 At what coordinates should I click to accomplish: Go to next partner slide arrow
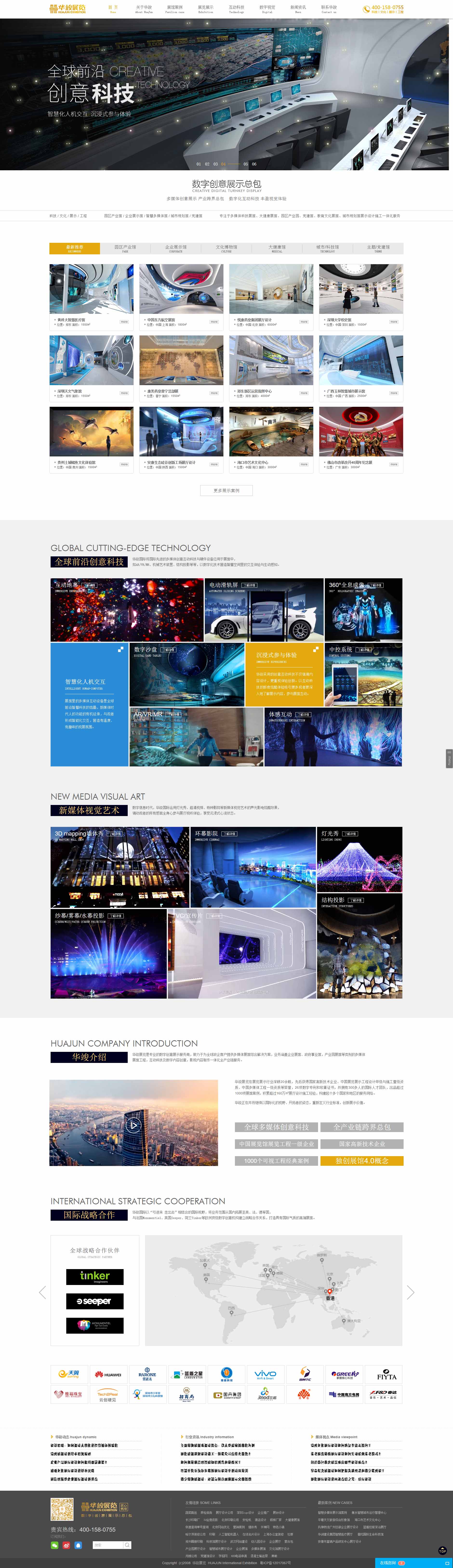click(x=410, y=1292)
